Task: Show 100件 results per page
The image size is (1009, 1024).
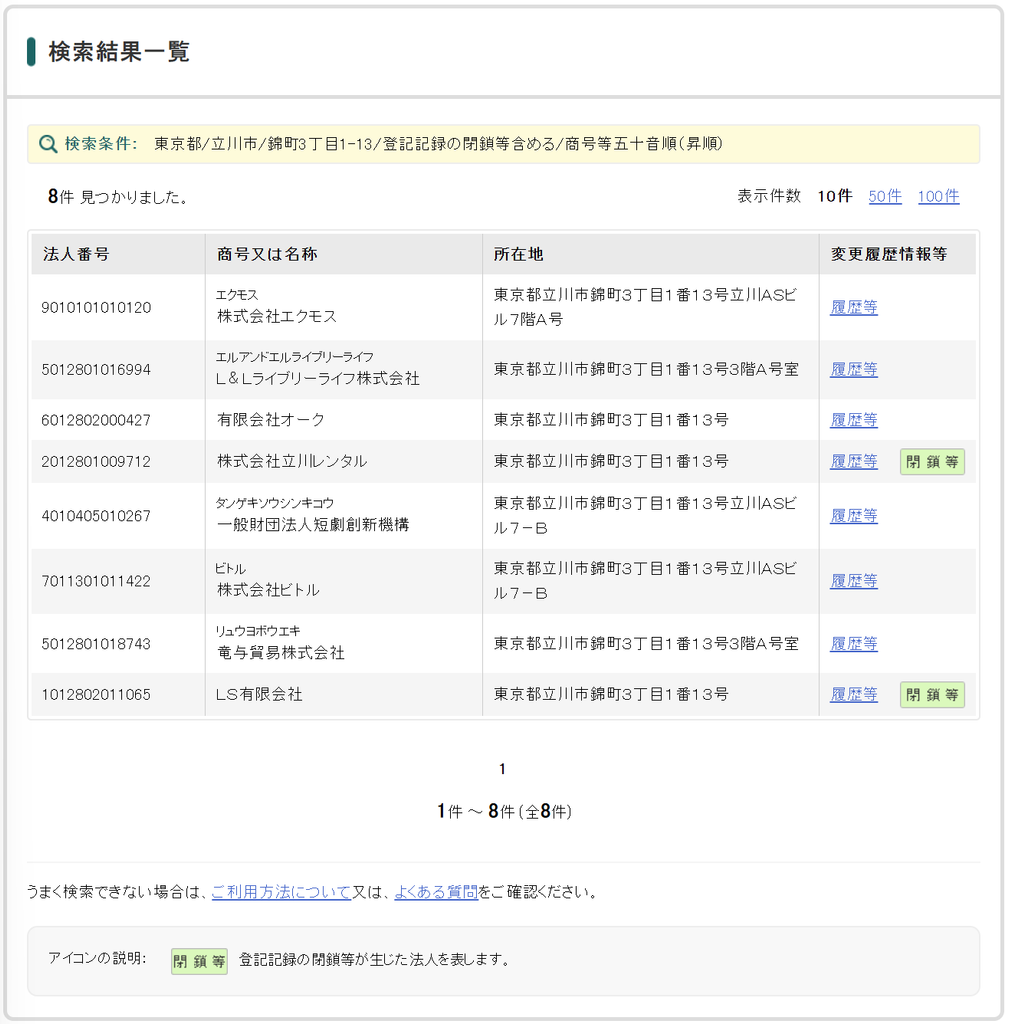Action: pyautogui.click(x=938, y=196)
